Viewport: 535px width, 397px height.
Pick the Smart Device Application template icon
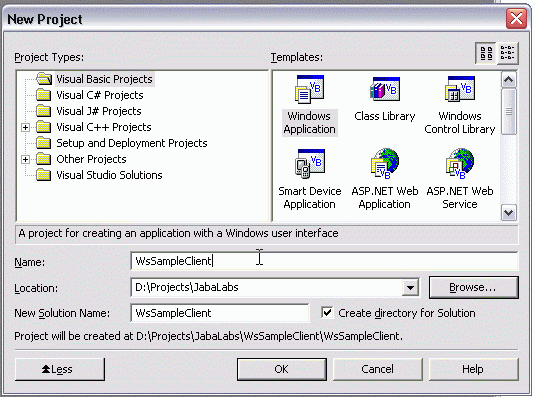point(309,164)
